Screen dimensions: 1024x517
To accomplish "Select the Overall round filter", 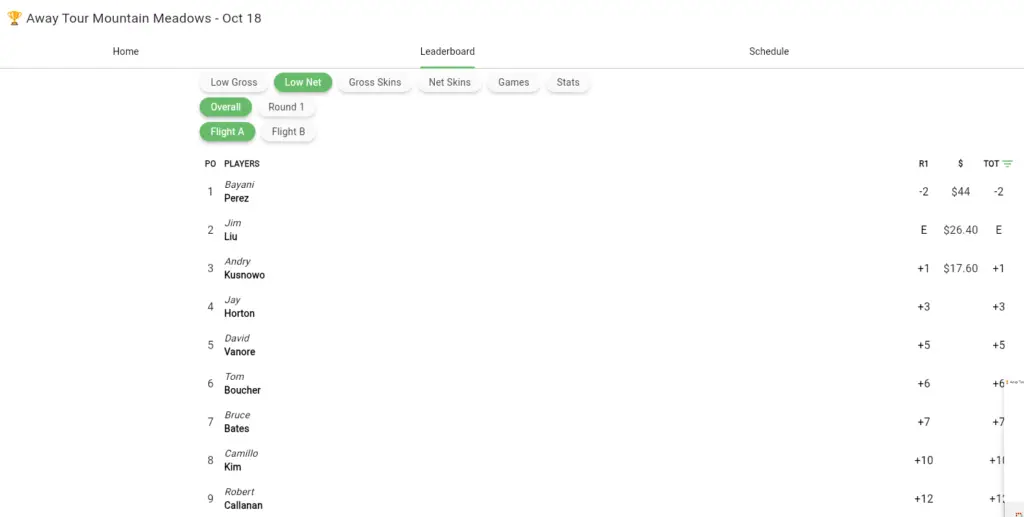I will (226, 107).
